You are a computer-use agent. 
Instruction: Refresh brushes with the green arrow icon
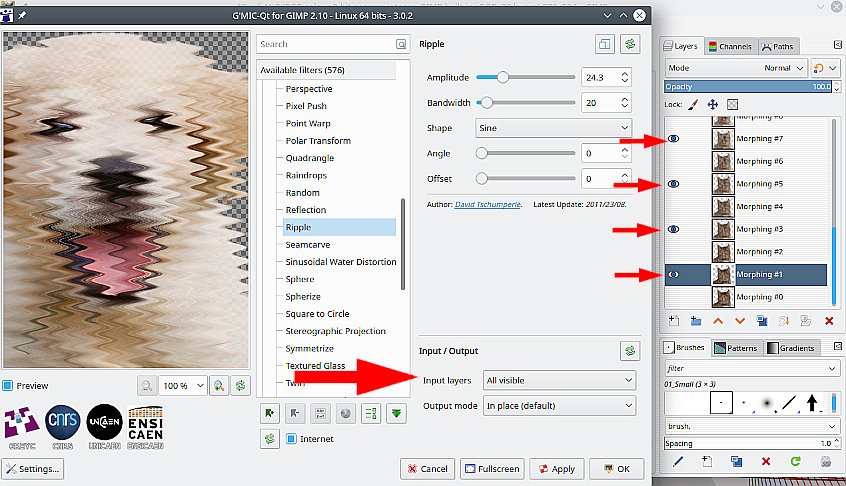(795, 461)
